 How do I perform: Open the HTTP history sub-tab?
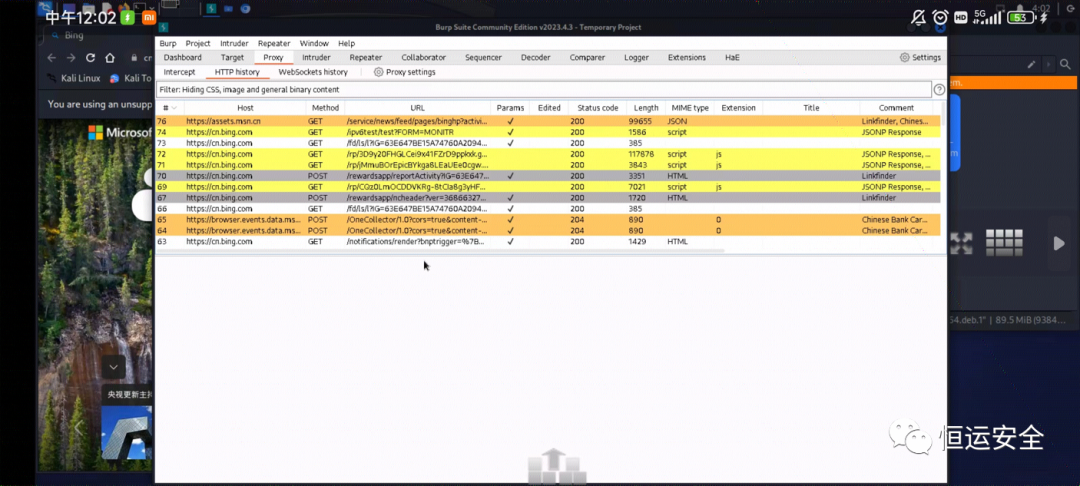click(237, 72)
